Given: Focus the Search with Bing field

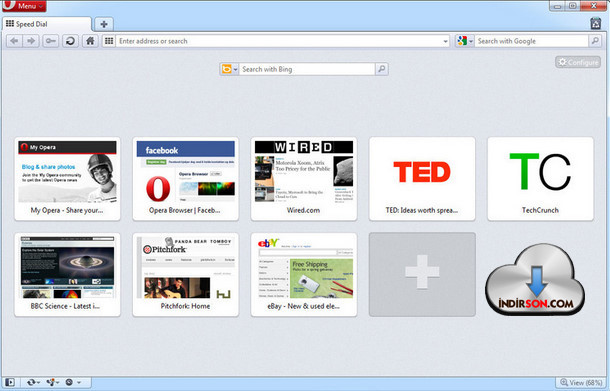Looking at the screenshot, I should 307,69.
